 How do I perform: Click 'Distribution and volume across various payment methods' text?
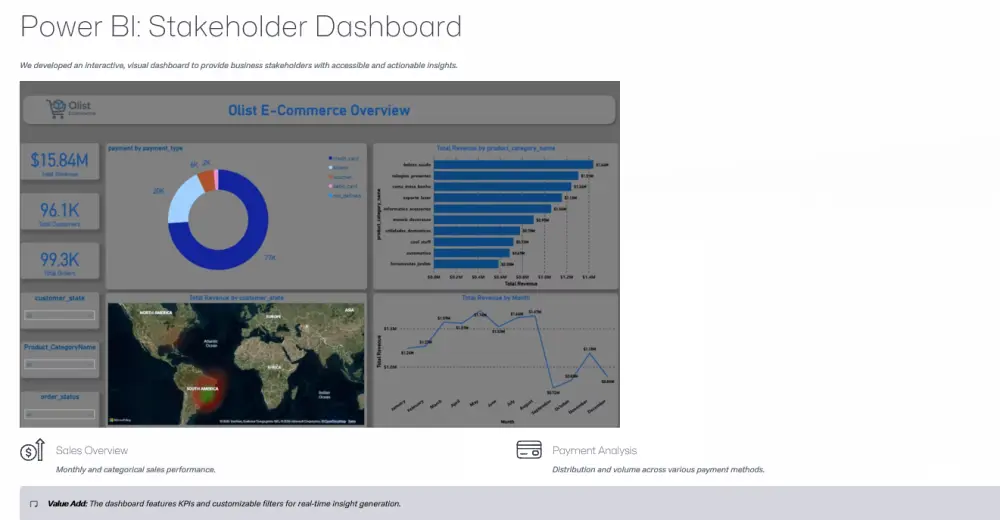click(658, 470)
